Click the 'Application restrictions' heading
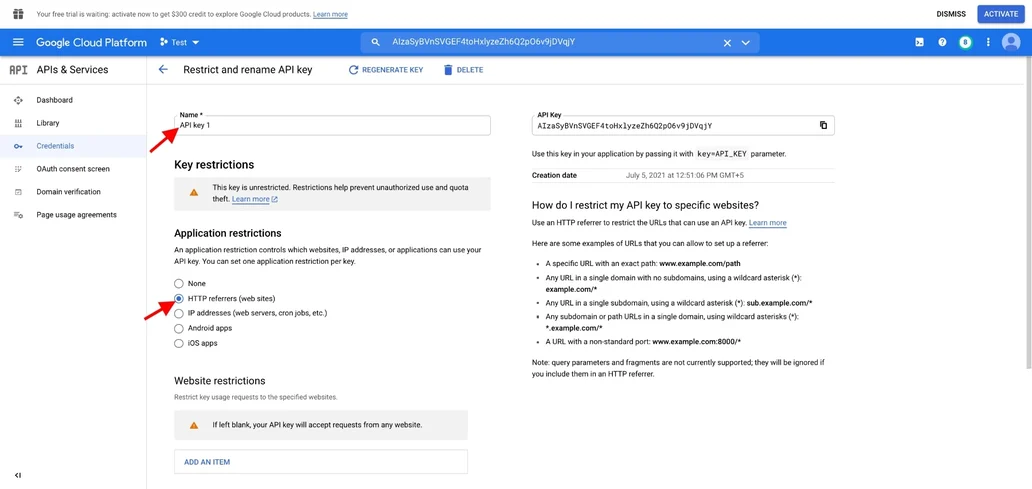The width and height of the screenshot is (1032, 489). point(228,233)
